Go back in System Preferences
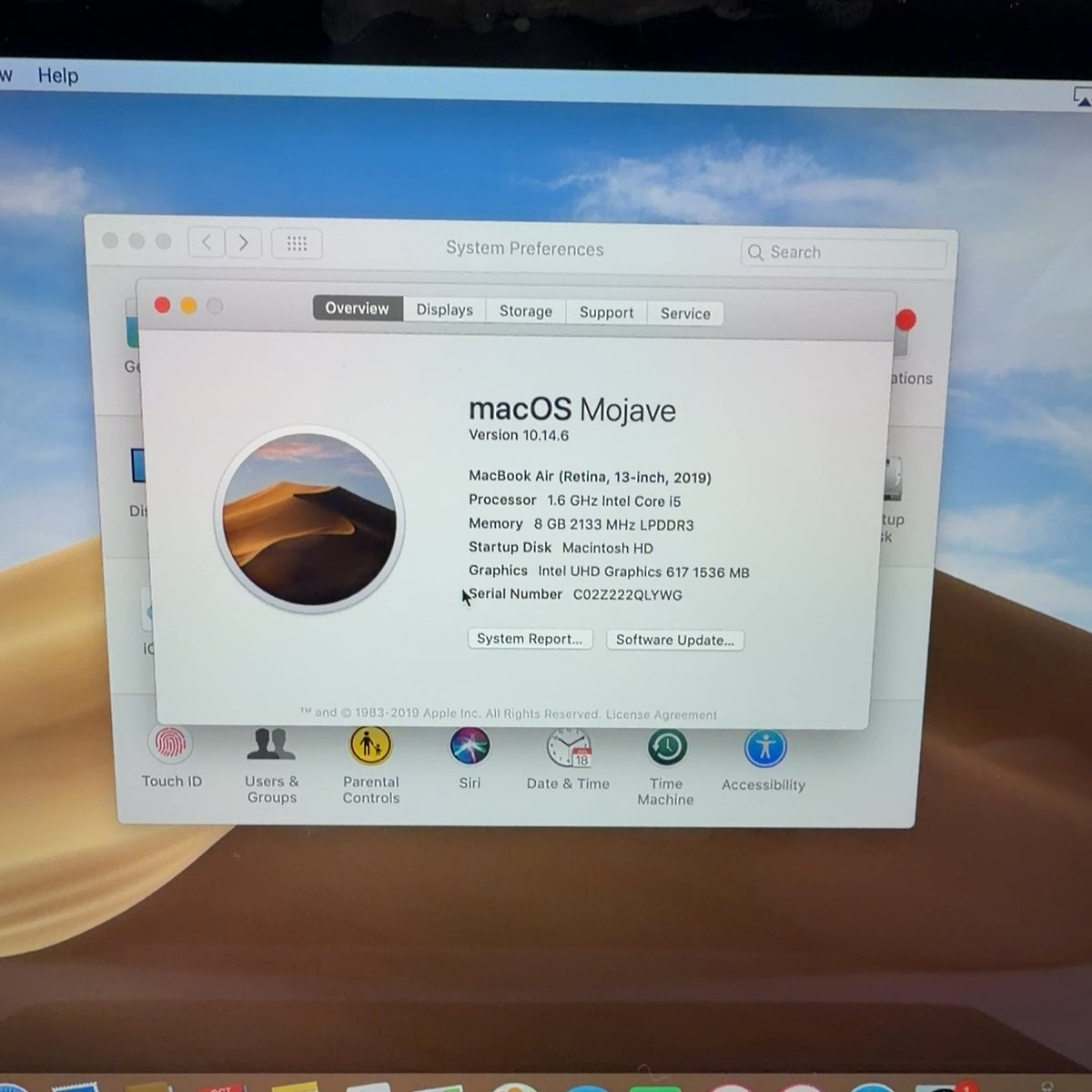1092x1092 pixels. tap(207, 242)
